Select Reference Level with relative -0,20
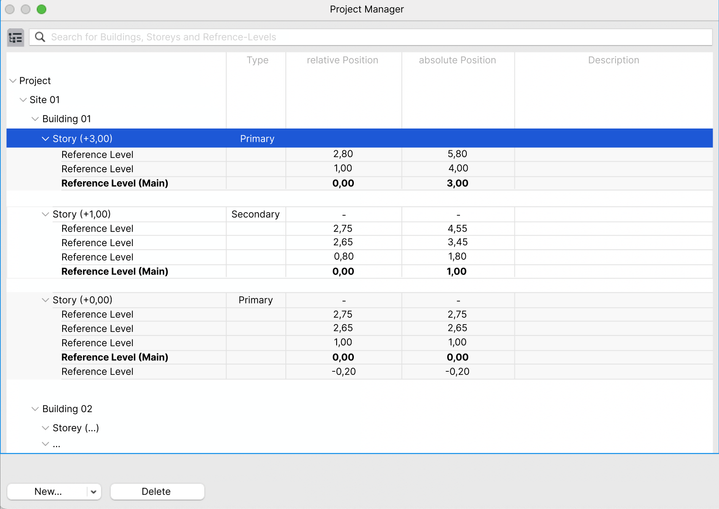The width and height of the screenshot is (719, 509). [x=97, y=371]
